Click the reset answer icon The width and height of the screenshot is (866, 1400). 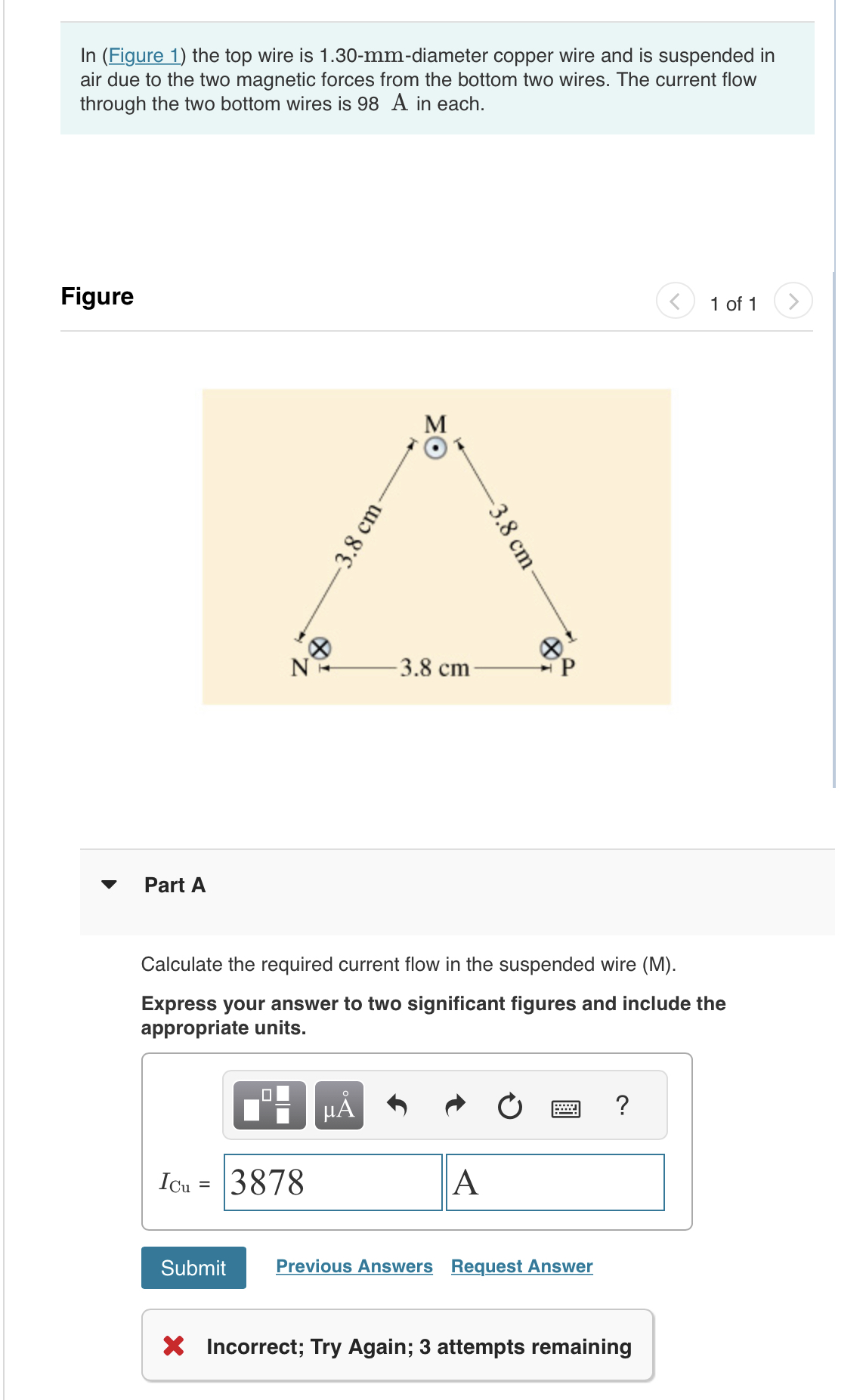510,1105
